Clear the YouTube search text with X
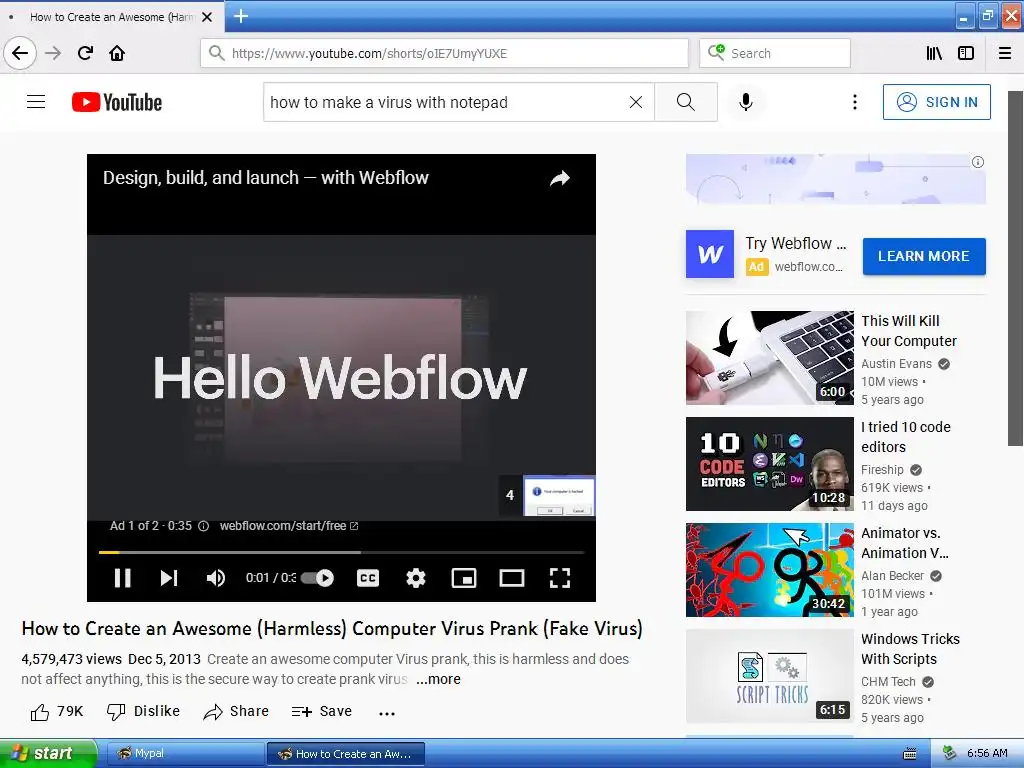This screenshot has width=1024, height=768. [x=635, y=102]
